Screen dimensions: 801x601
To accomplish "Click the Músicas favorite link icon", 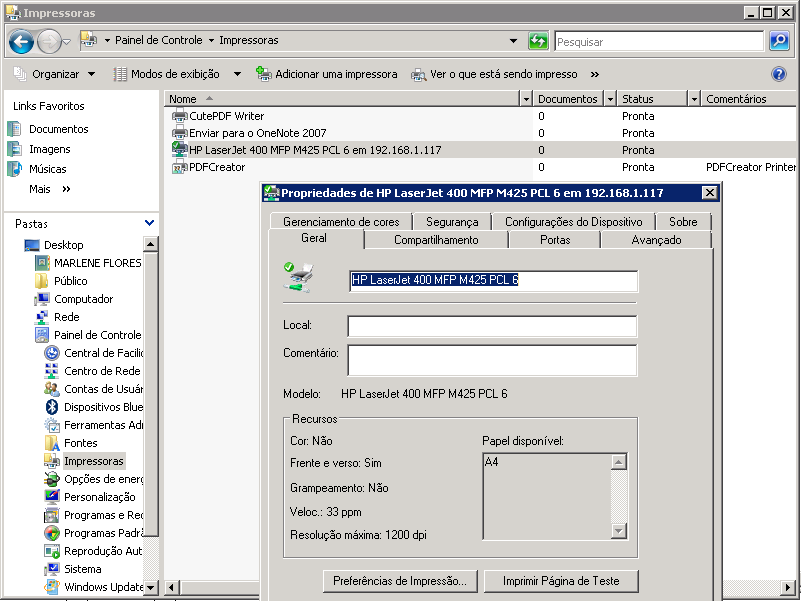I will click(14, 169).
